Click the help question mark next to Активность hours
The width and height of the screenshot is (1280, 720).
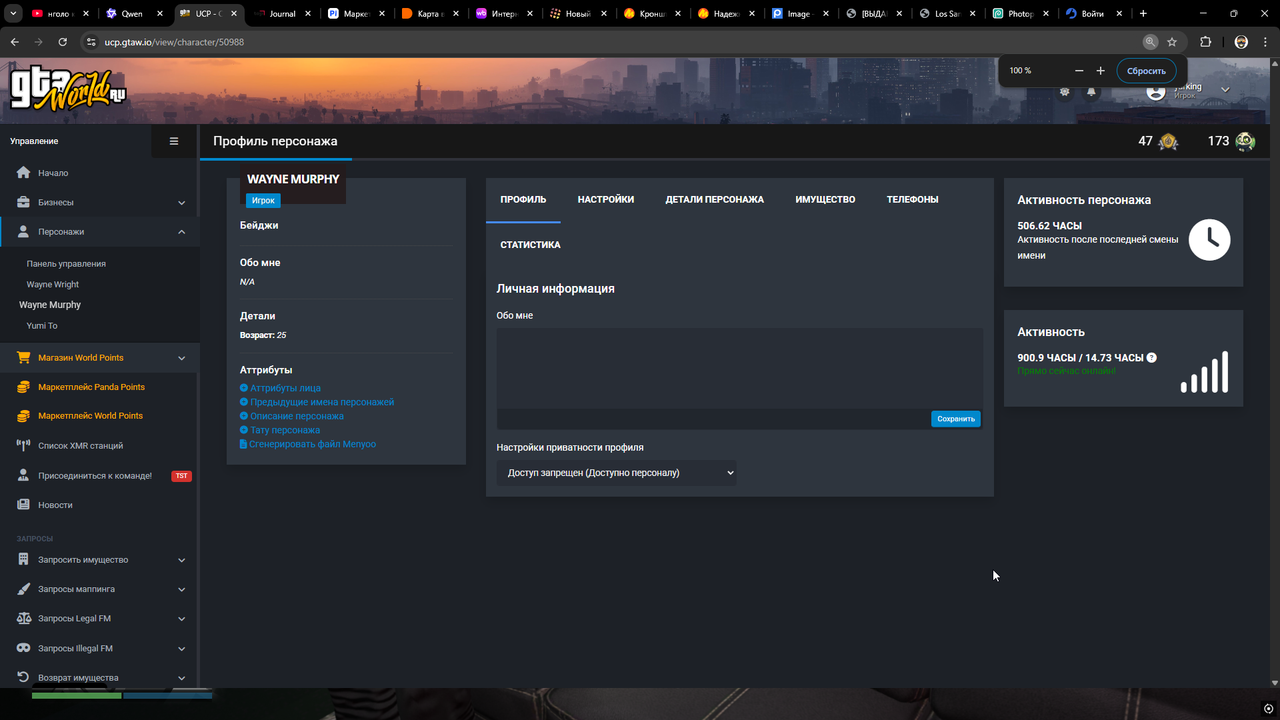click(1152, 357)
